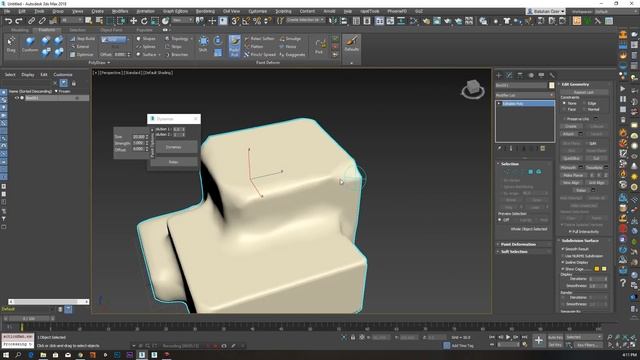Select the Drag tool in Freeform ribbon
The width and height of the screenshot is (640, 360).
11,44
